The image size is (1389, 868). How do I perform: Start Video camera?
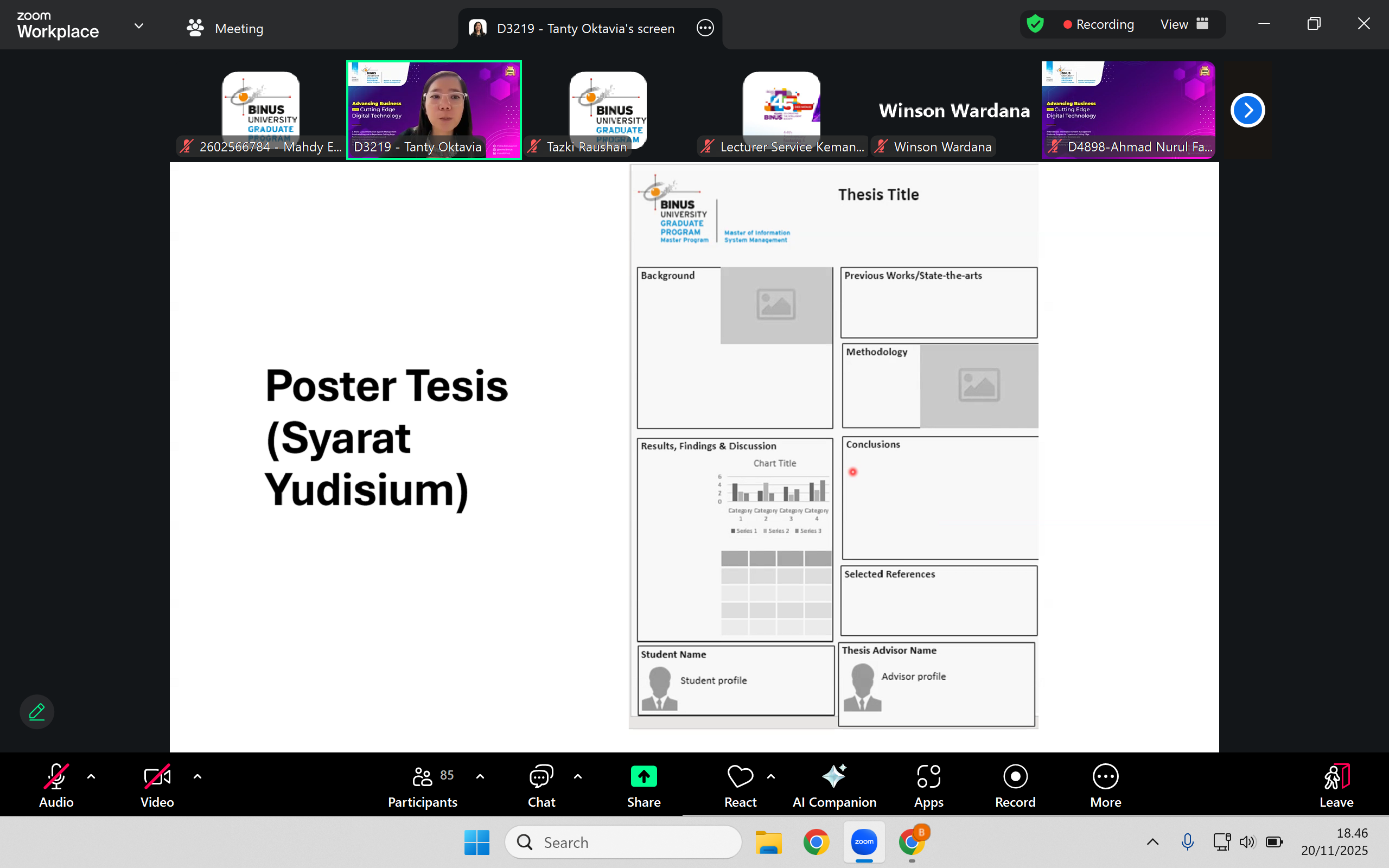pyautogui.click(x=157, y=786)
